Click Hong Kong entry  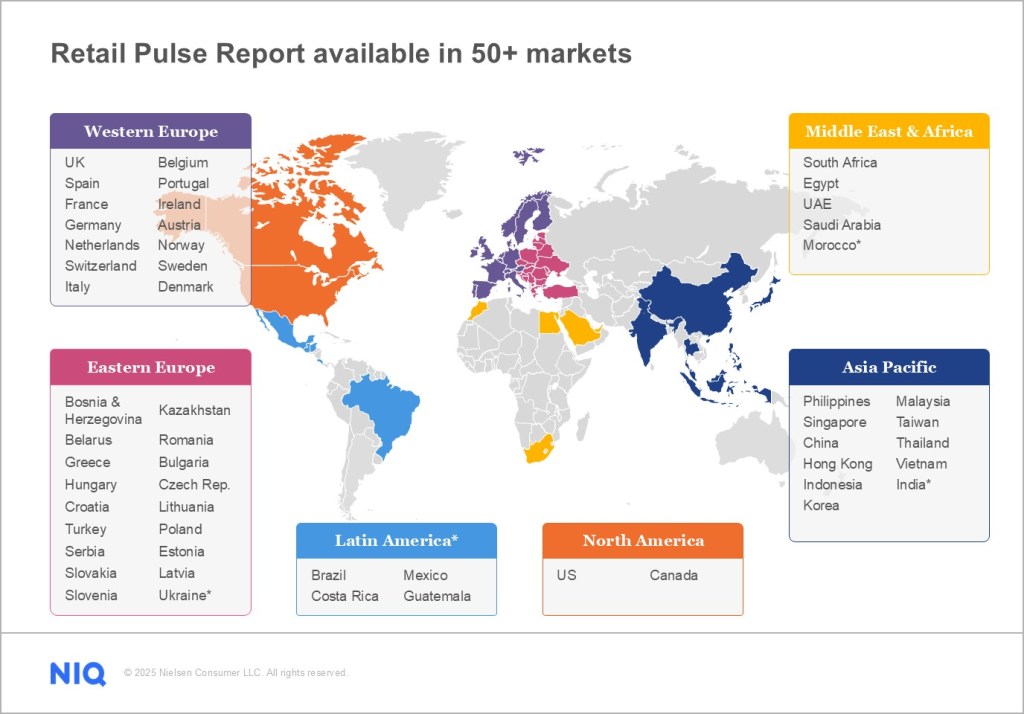point(838,464)
